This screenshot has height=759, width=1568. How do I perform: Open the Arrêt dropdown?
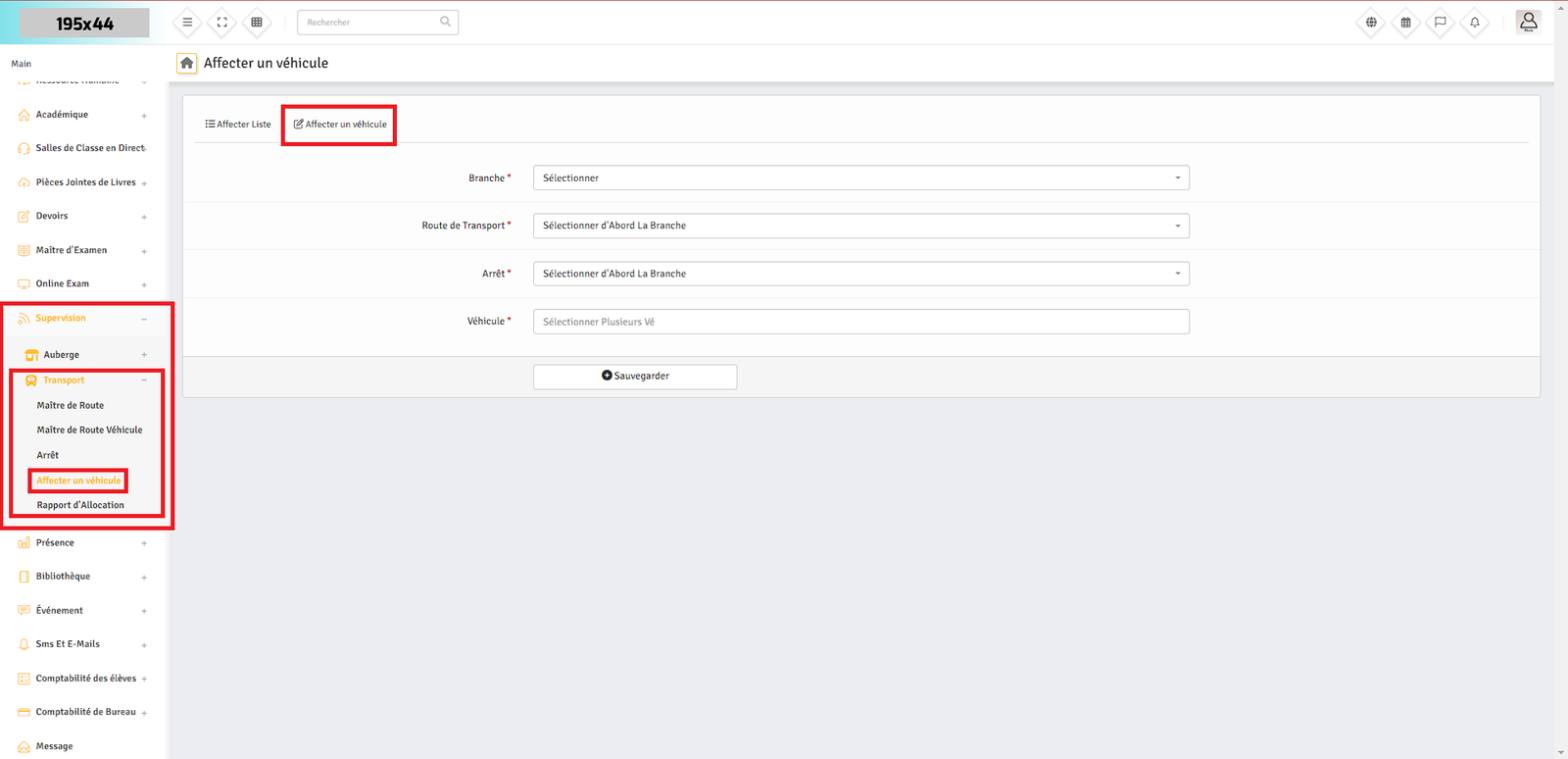pyautogui.click(x=860, y=274)
